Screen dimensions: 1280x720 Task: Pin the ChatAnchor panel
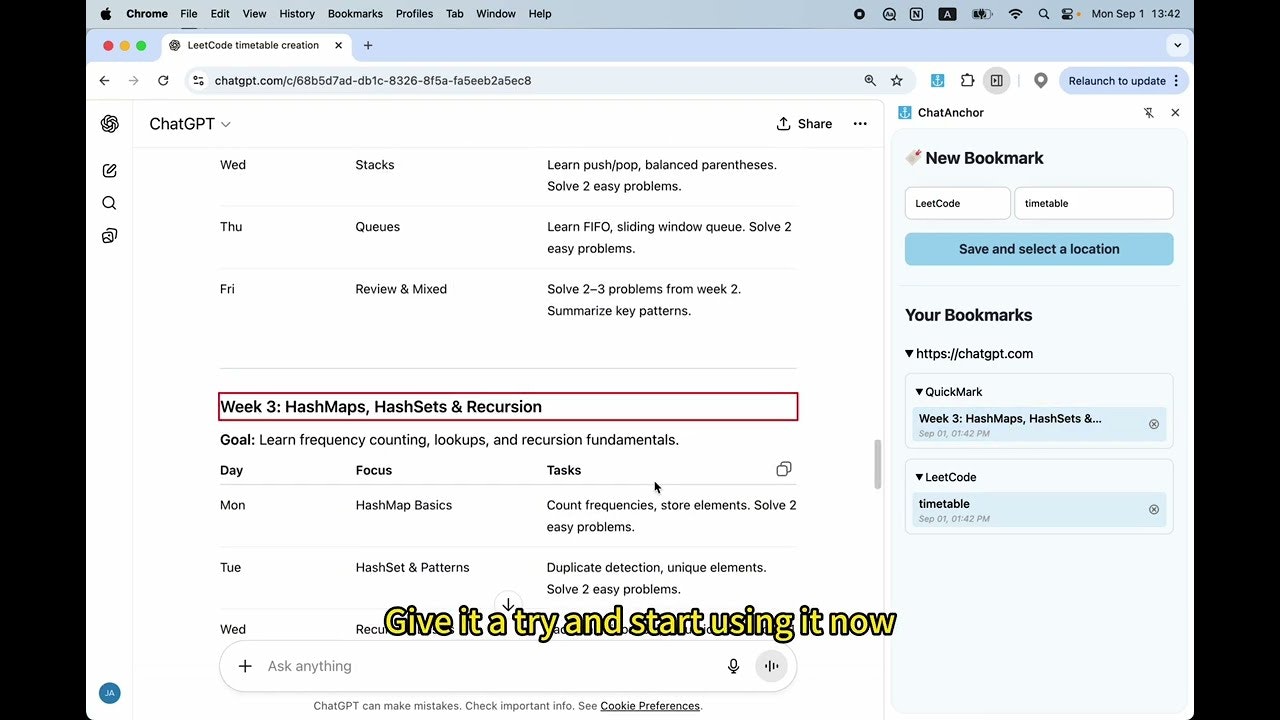1149,113
